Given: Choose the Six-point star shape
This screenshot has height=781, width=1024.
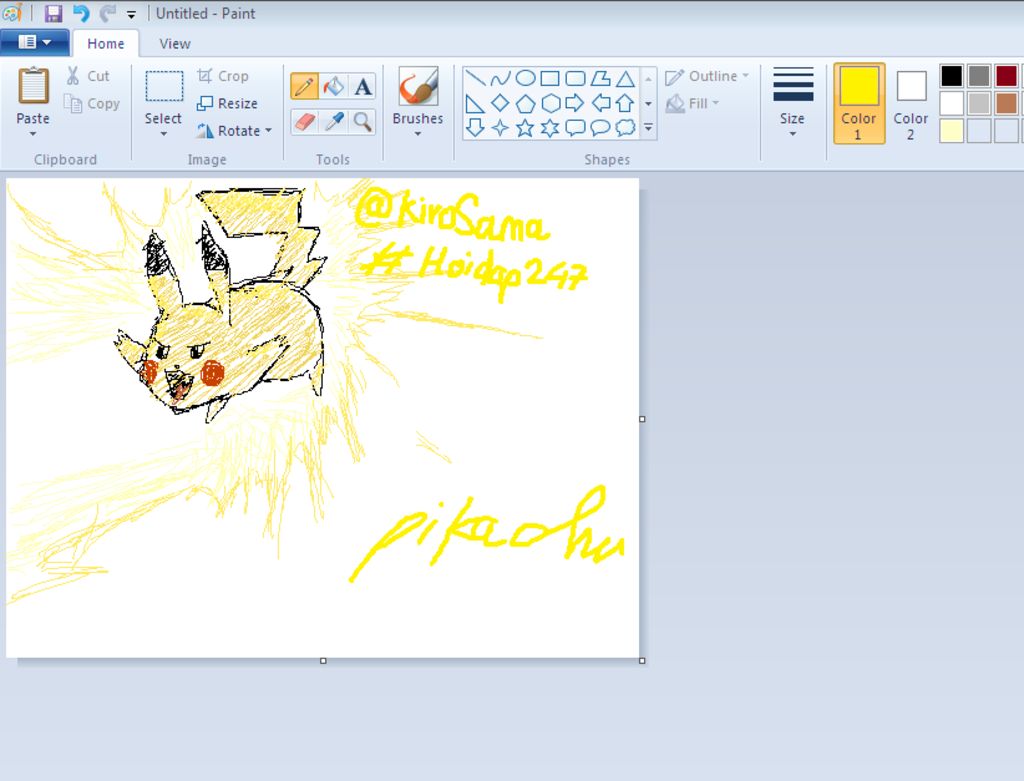Looking at the screenshot, I should pyautogui.click(x=550, y=127).
